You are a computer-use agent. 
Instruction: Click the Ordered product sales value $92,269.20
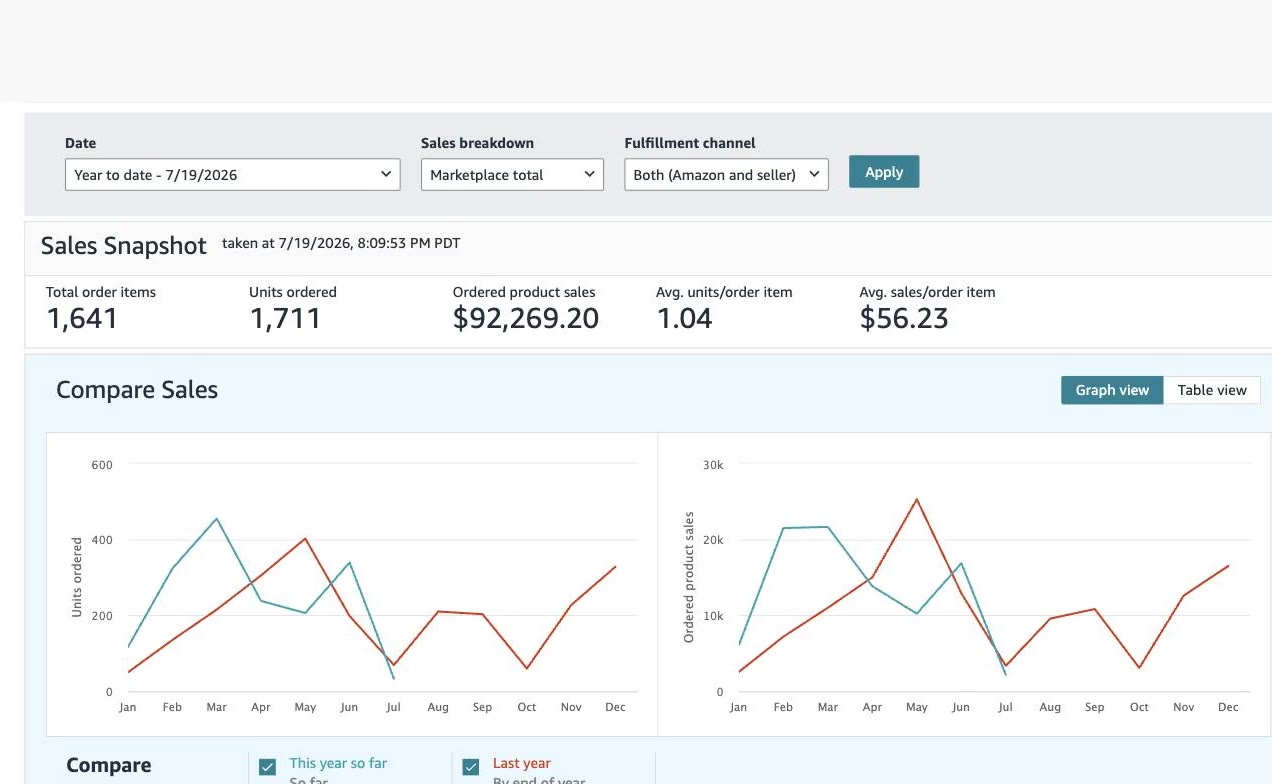(526, 319)
